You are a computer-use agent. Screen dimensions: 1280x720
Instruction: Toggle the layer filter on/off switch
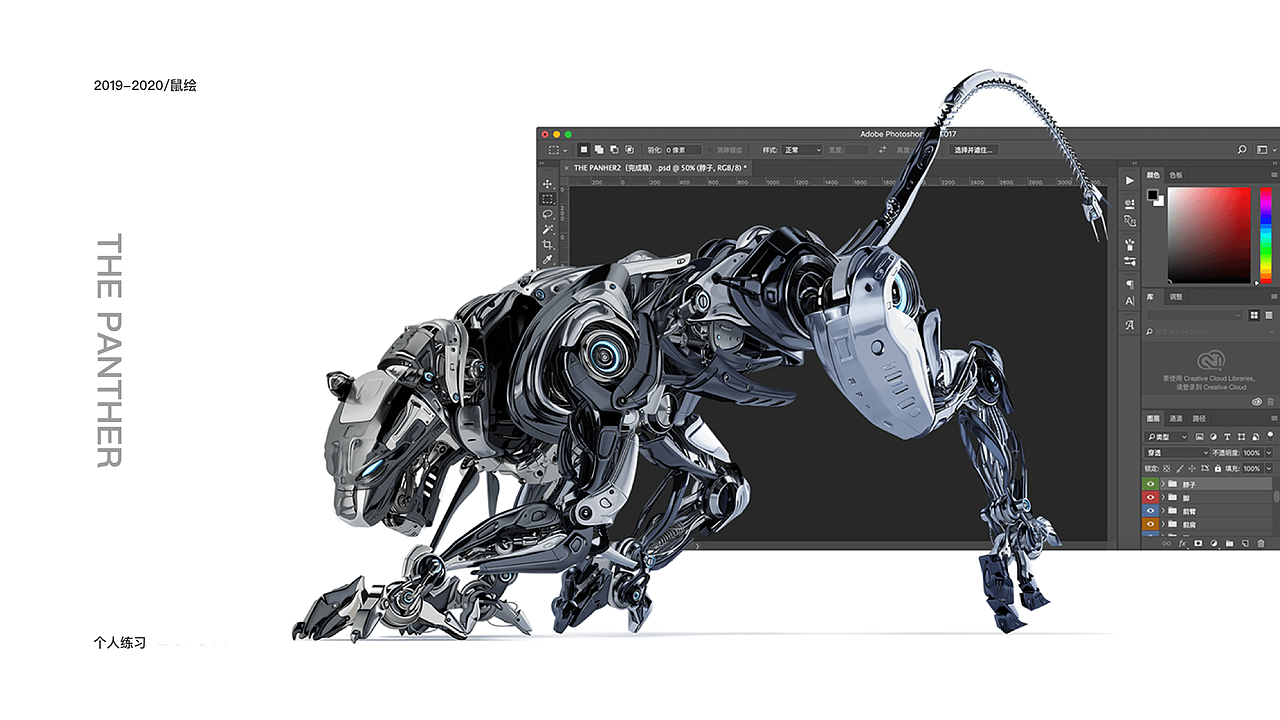(x=1270, y=436)
